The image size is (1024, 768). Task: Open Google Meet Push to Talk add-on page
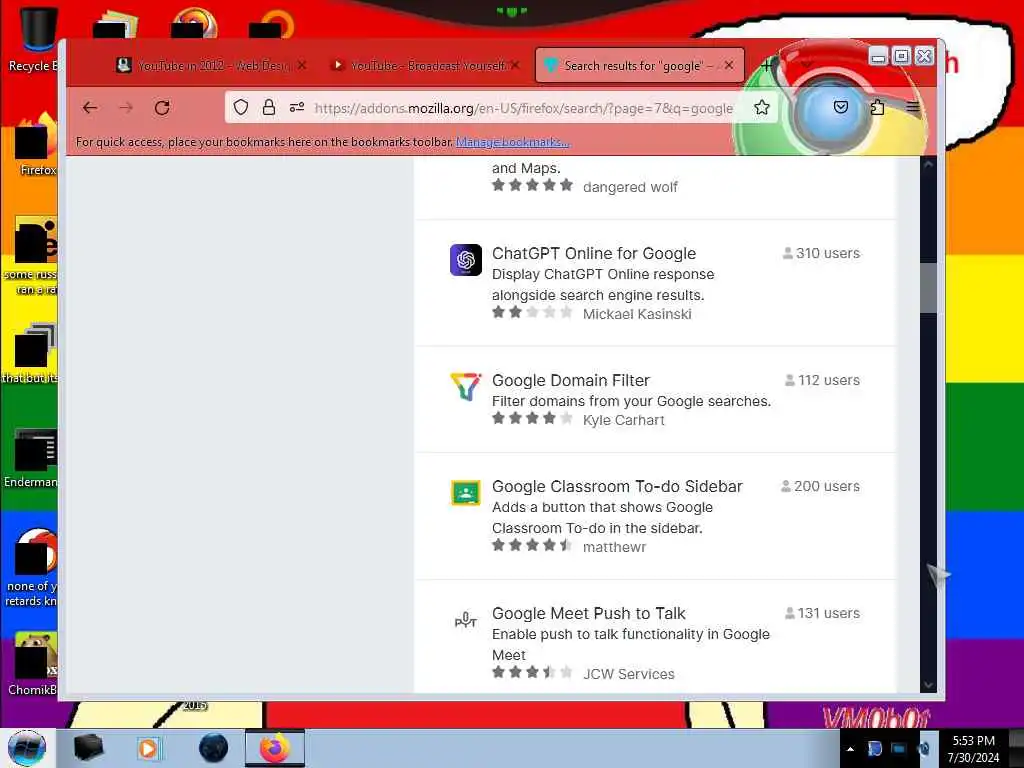[588, 613]
